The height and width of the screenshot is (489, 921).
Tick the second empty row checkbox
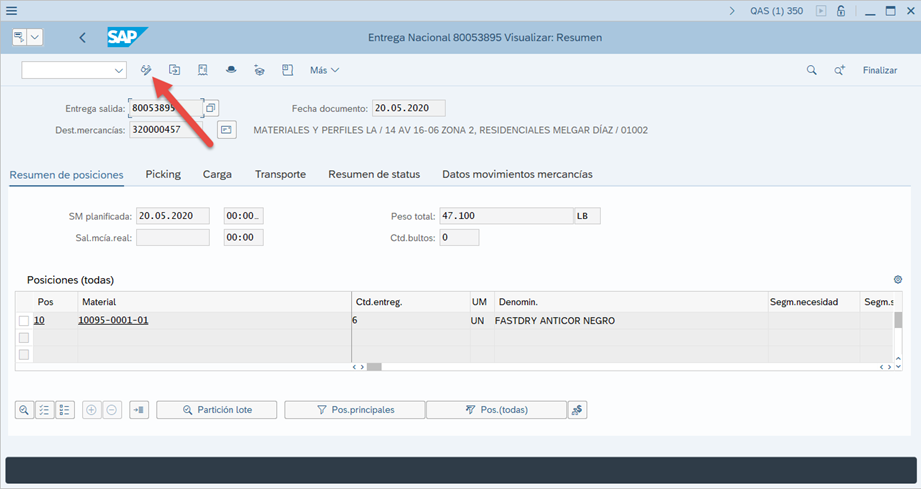point(24,338)
